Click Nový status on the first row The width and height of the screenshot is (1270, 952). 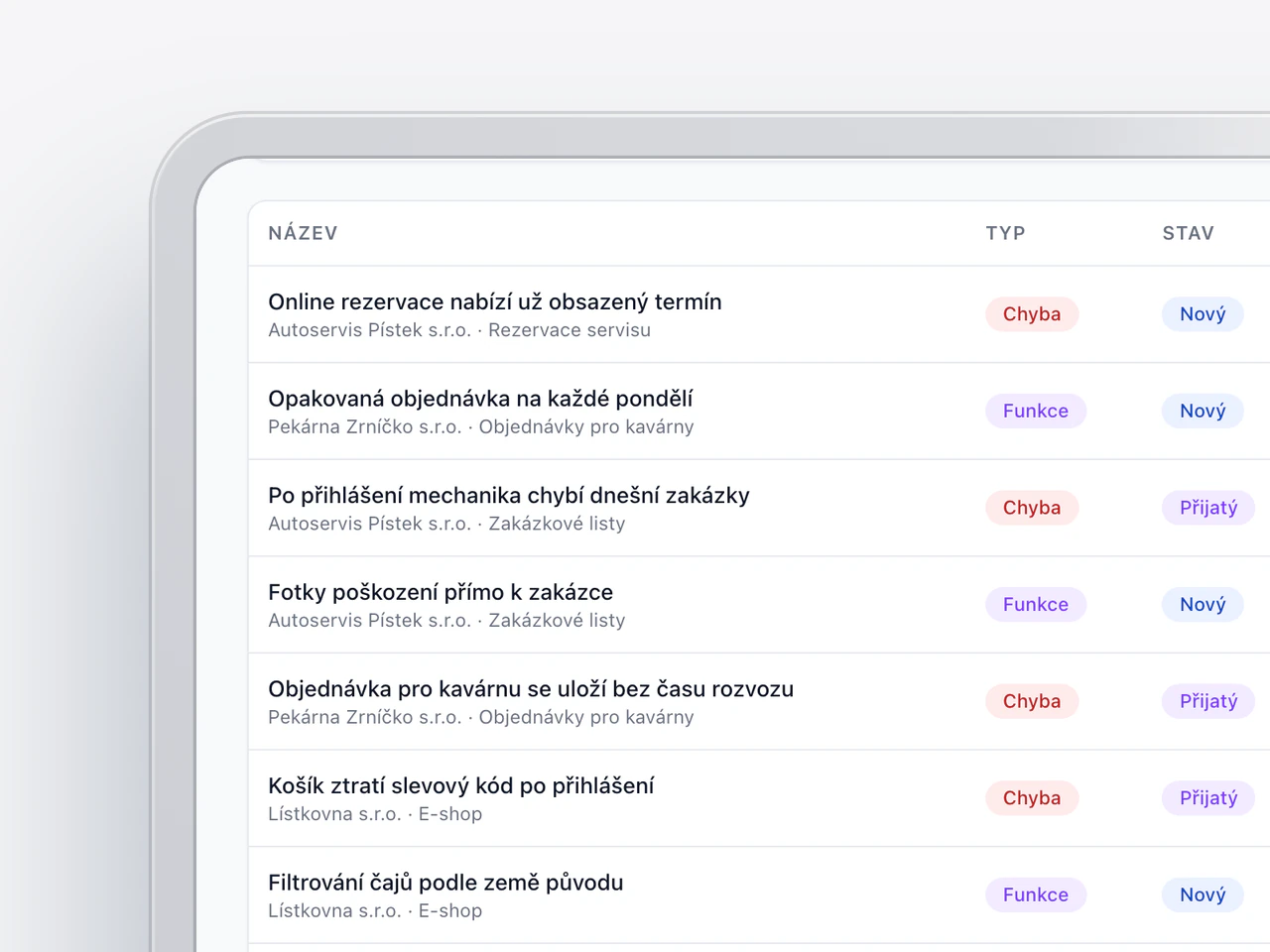click(1203, 314)
